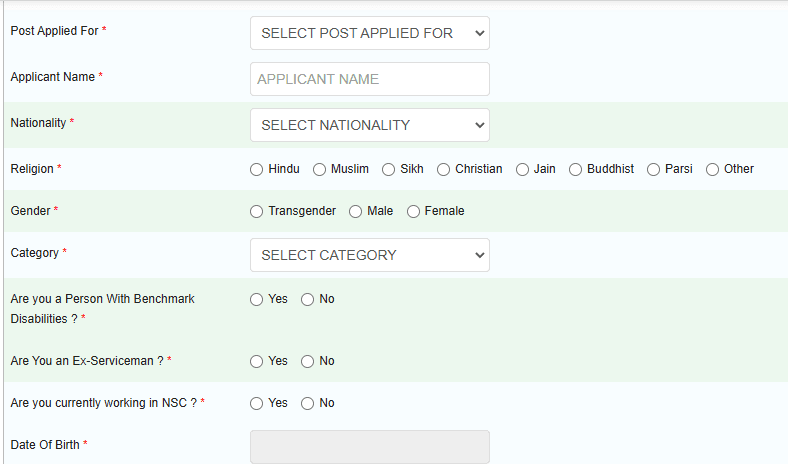Image resolution: width=788 pixels, height=464 pixels.
Task: Choose Muslim as religion
Action: [x=320, y=169]
